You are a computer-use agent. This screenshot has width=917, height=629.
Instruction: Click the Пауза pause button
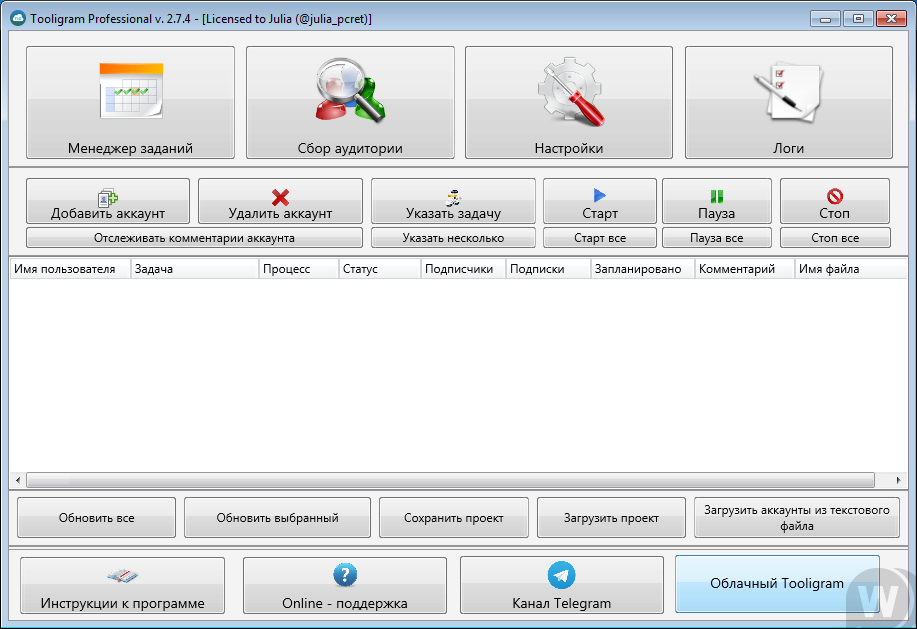[x=717, y=201]
